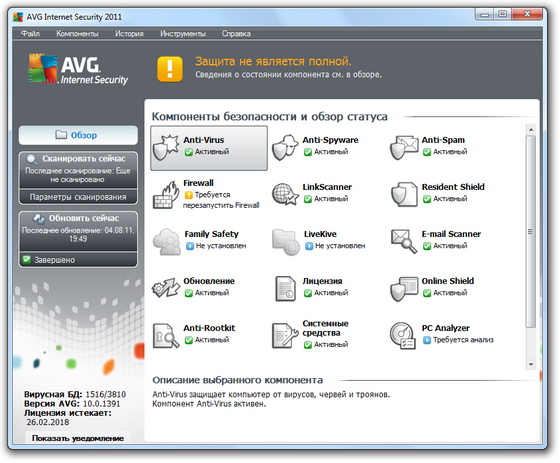Viewport: 560px width, 463px height.
Task: Open the Компоненты menu
Action: (78, 34)
